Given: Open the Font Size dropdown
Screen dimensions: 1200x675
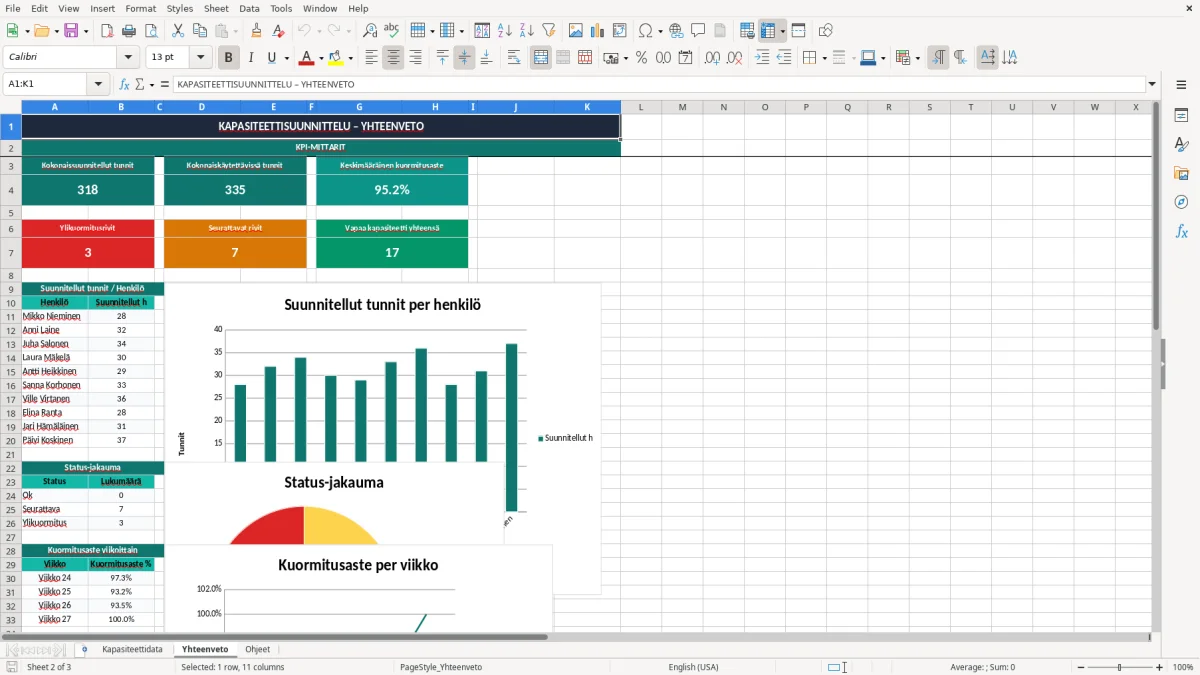Looking at the screenshot, I should tap(201, 58).
